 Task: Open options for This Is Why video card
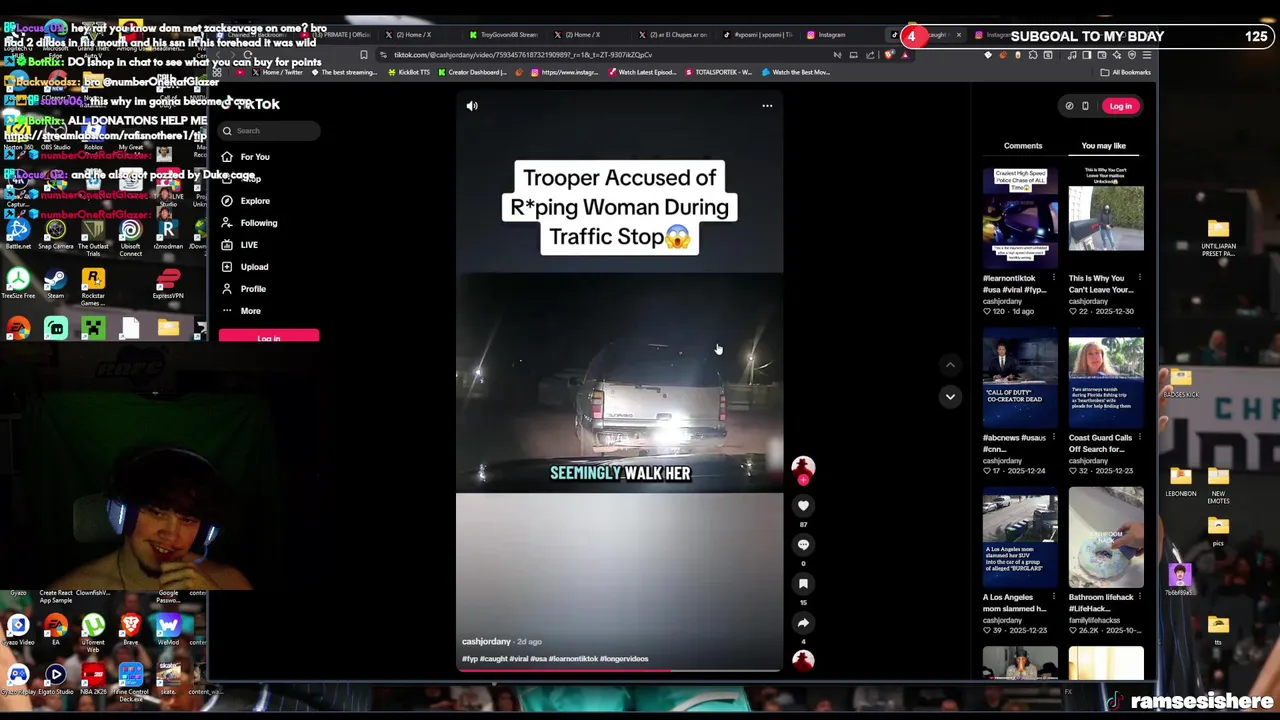(1139, 278)
